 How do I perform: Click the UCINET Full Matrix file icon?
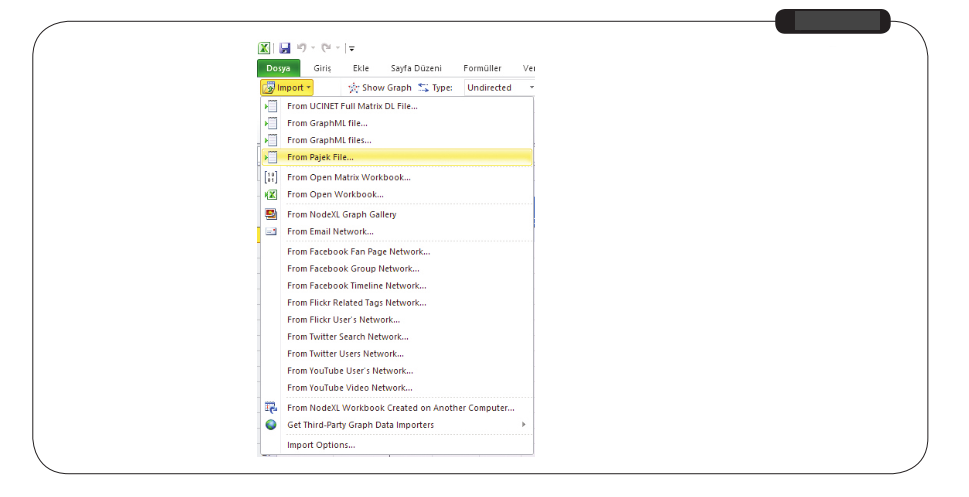coord(270,106)
